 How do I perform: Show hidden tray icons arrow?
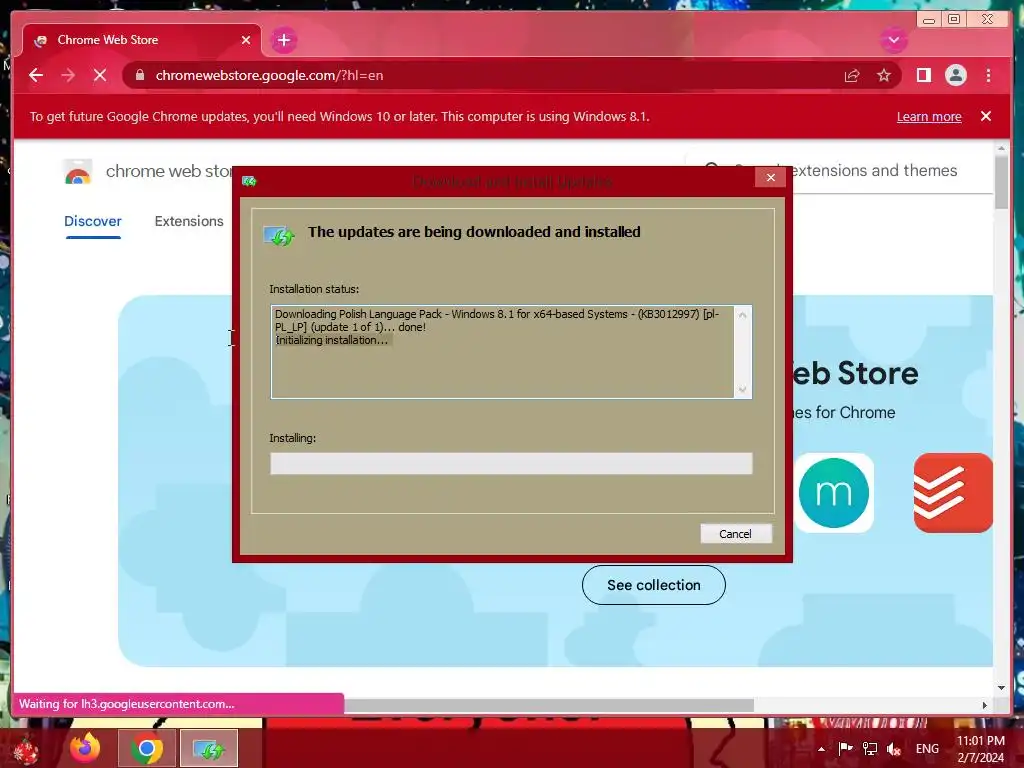[x=822, y=749]
